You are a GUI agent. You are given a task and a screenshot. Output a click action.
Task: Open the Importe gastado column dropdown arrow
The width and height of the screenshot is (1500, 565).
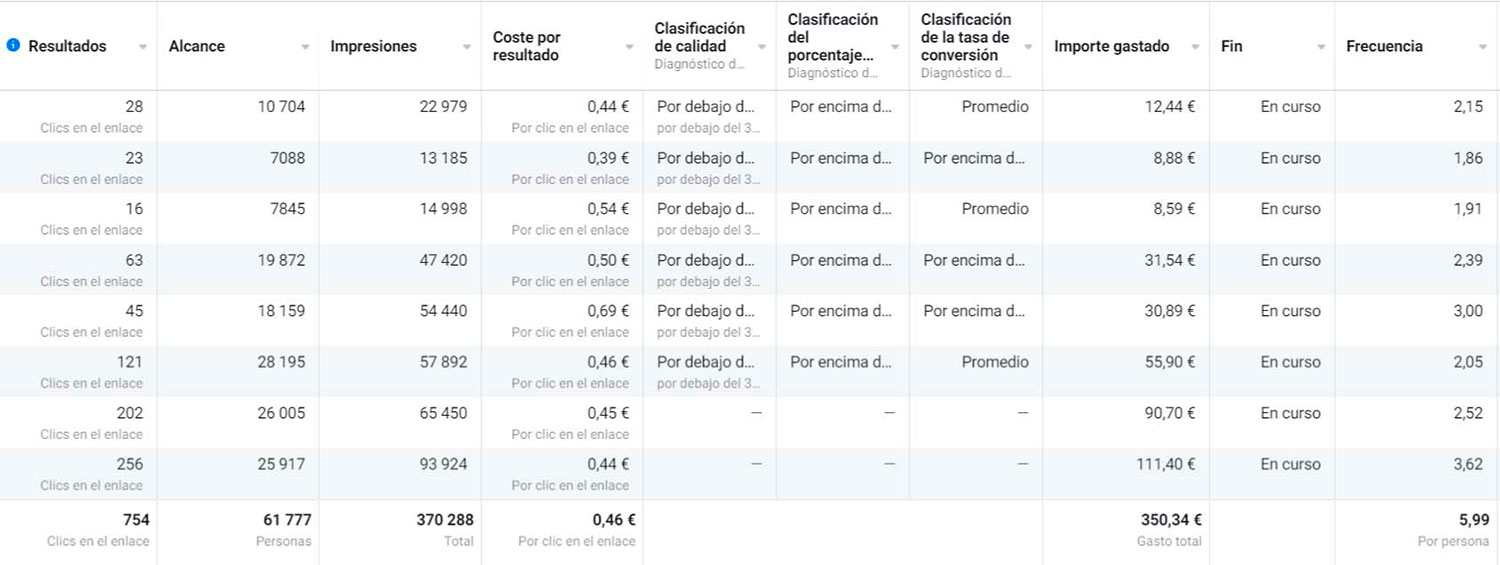1195,47
